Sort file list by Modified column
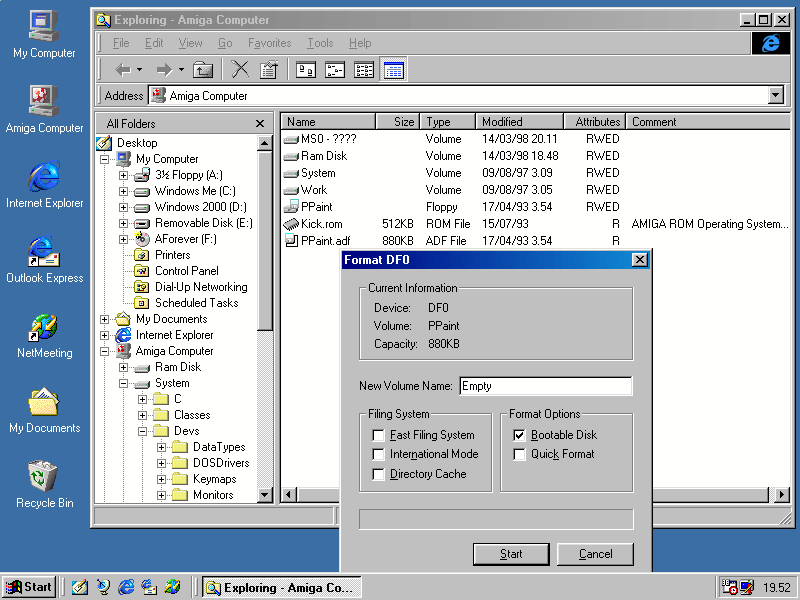 click(519, 121)
